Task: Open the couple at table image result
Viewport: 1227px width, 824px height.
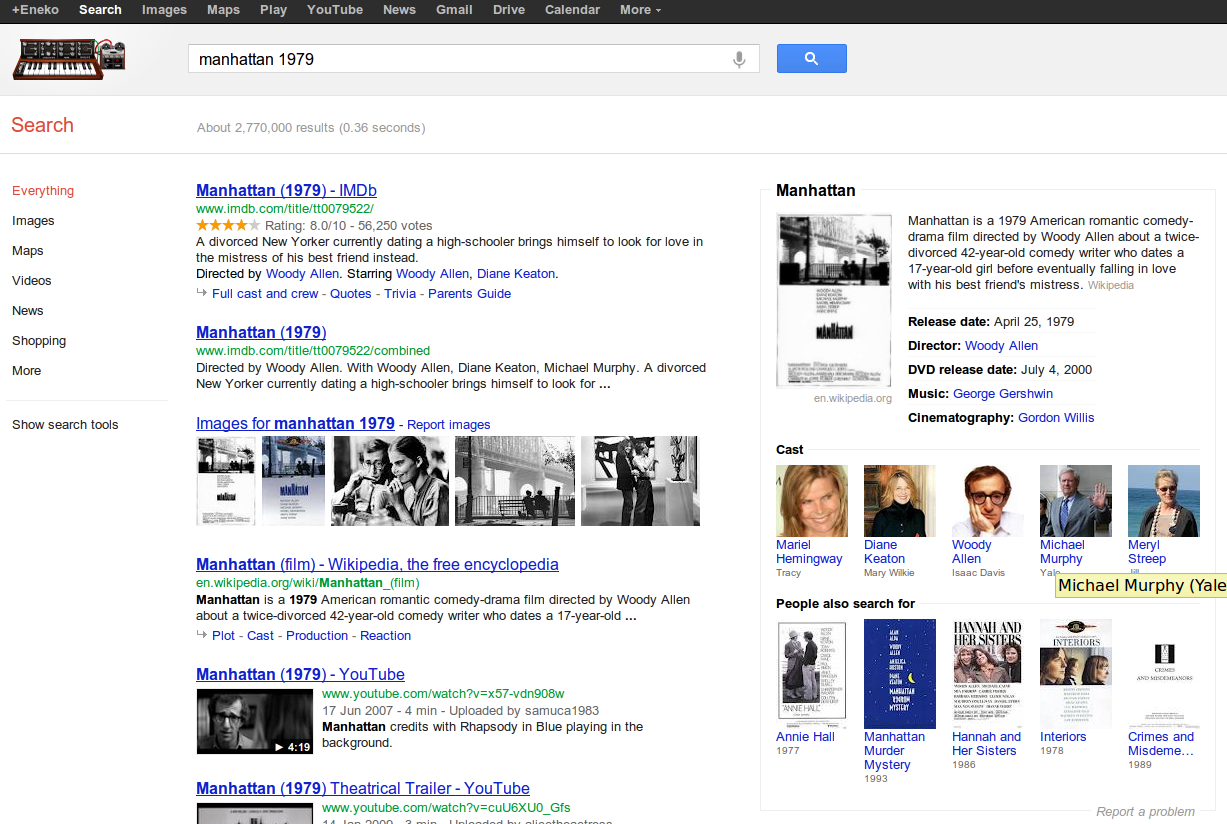Action: [390, 481]
